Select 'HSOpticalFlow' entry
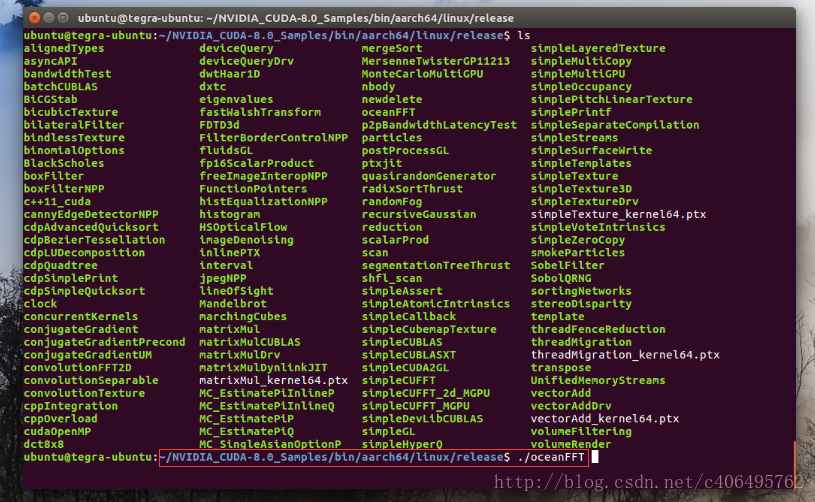Viewport: 815px width, 502px height. click(x=243, y=227)
